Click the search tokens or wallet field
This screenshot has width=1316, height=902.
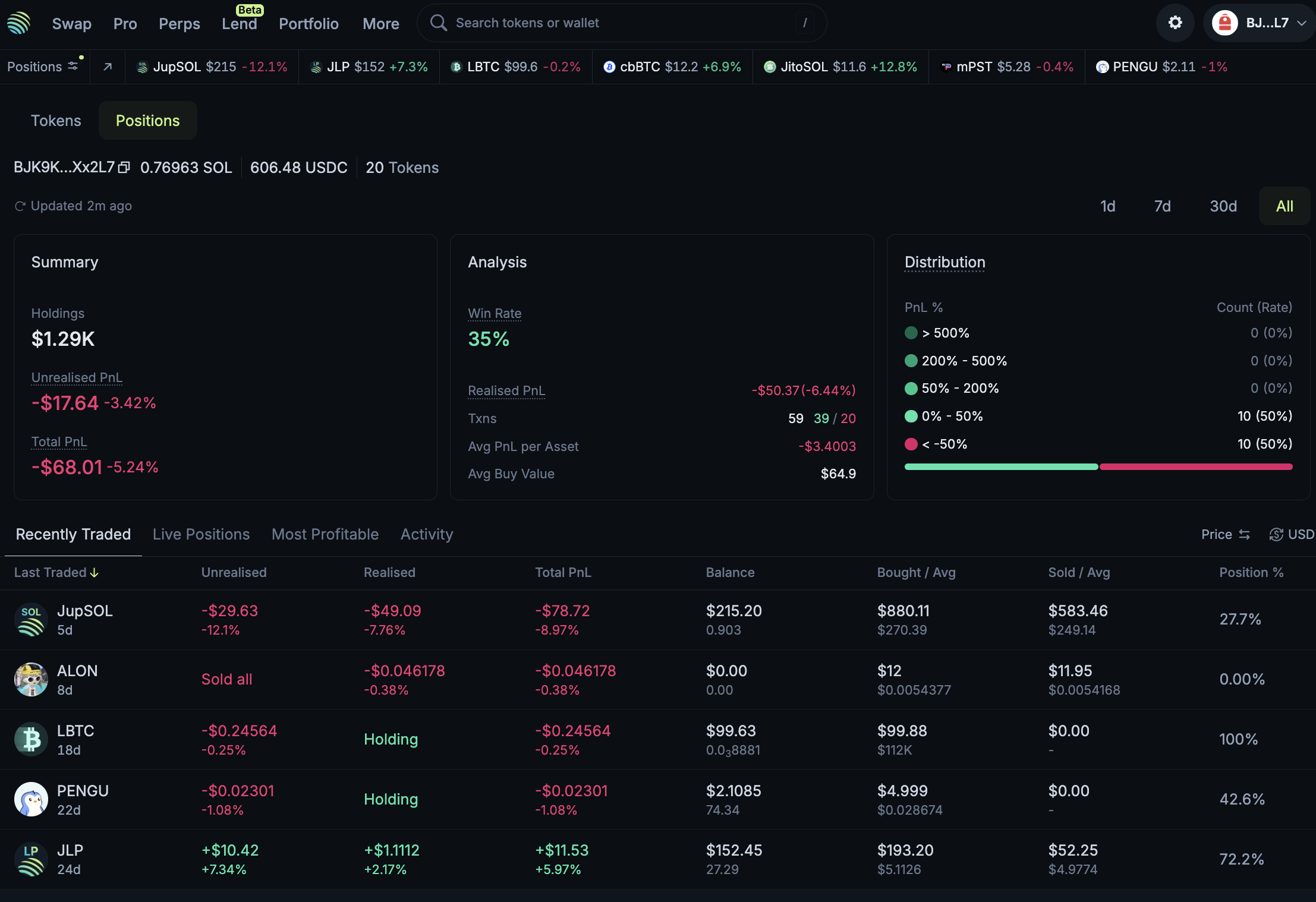[594, 23]
